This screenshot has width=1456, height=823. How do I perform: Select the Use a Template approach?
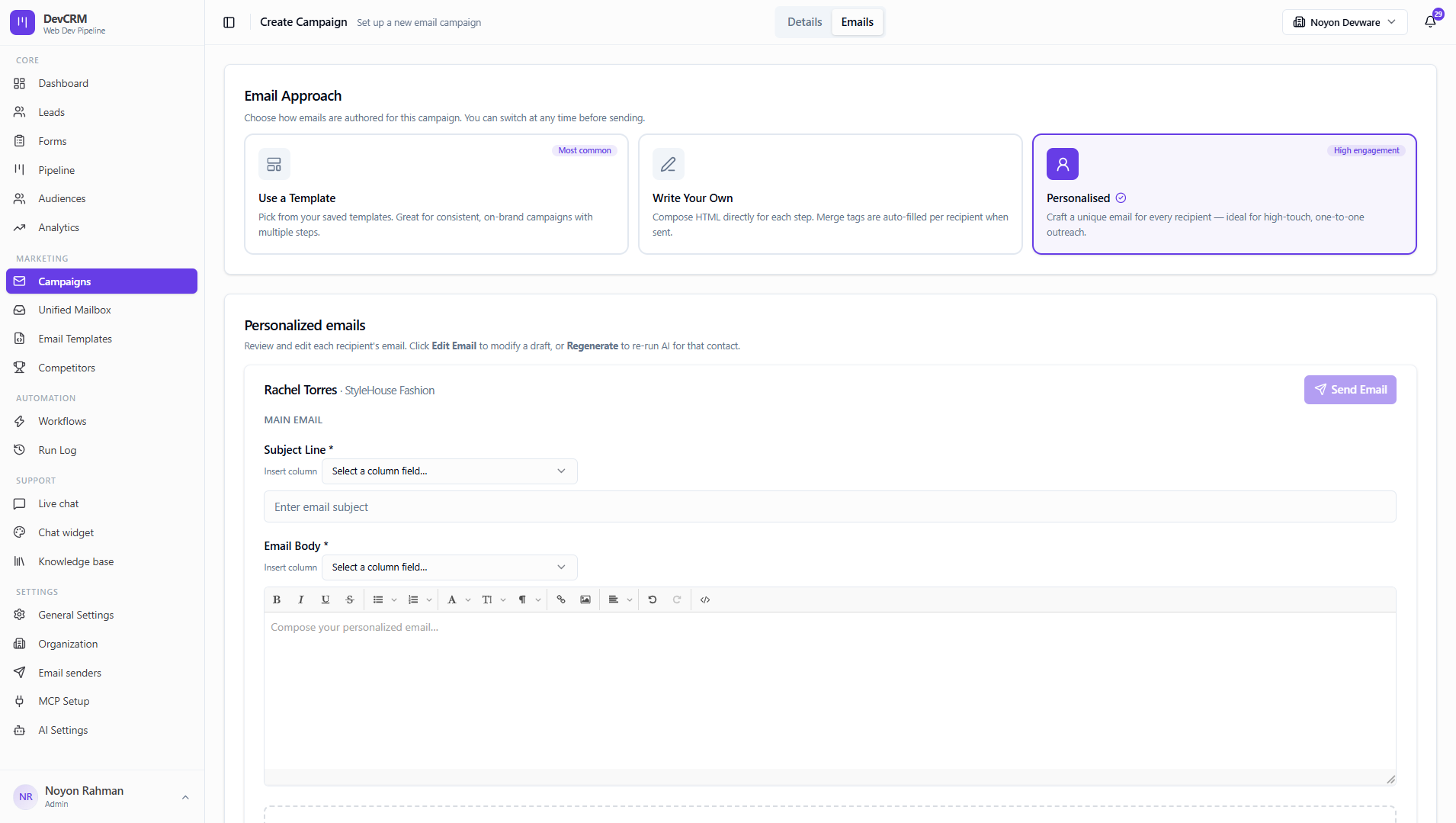(436, 194)
